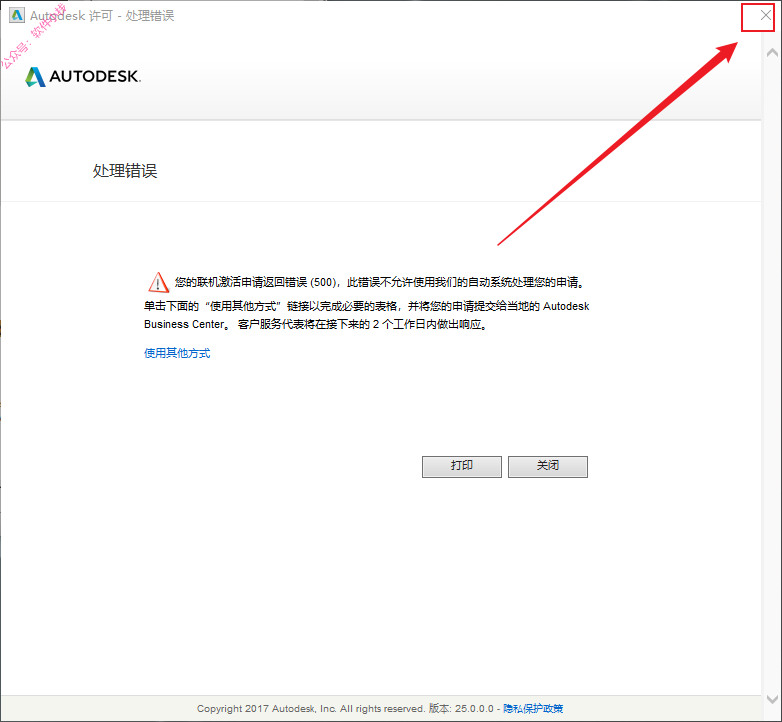Click the scrollbar down arrow
The height and width of the screenshot is (722, 782).
(772, 699)
